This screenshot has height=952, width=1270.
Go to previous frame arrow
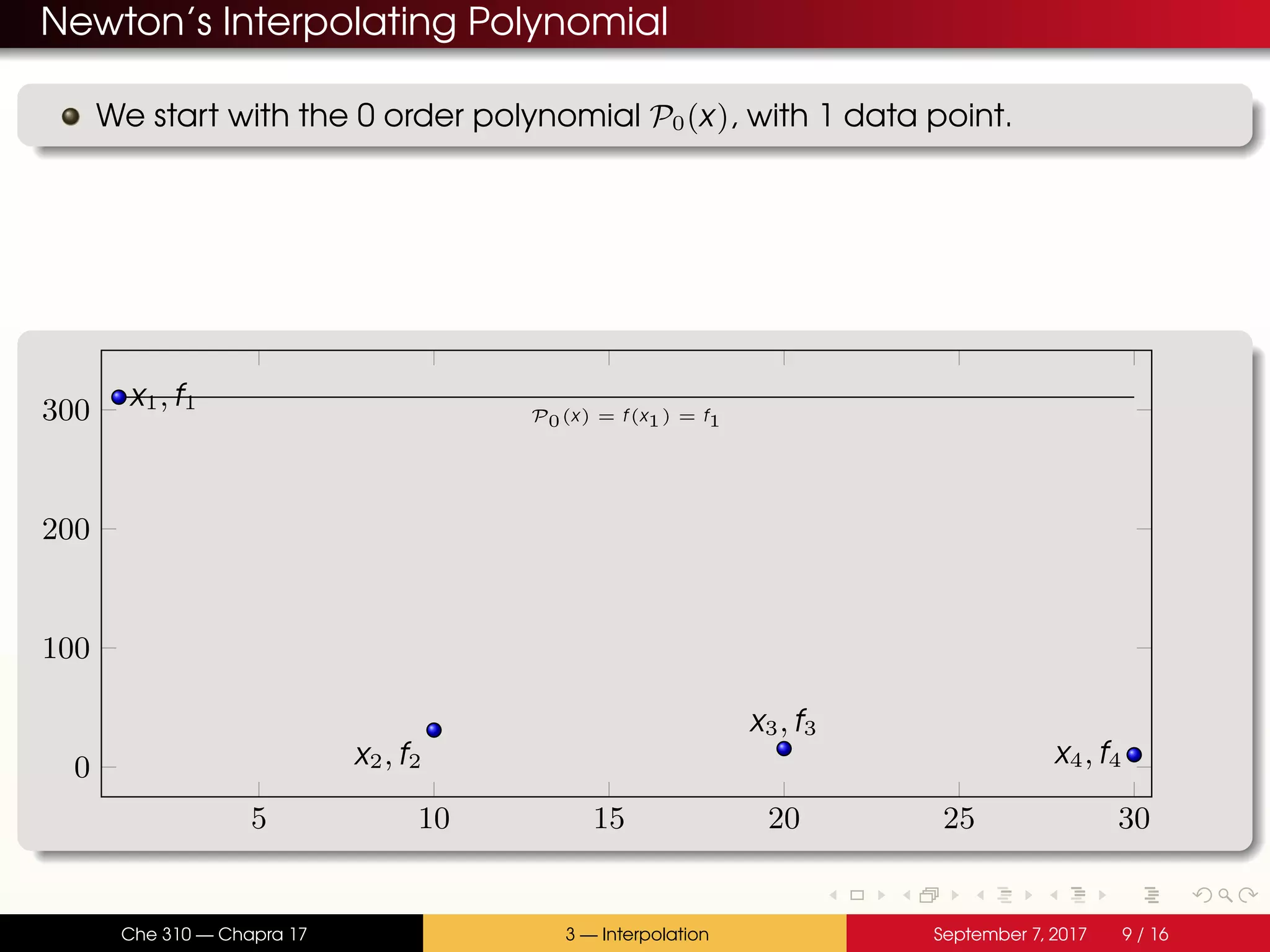[x=907, y=895]
